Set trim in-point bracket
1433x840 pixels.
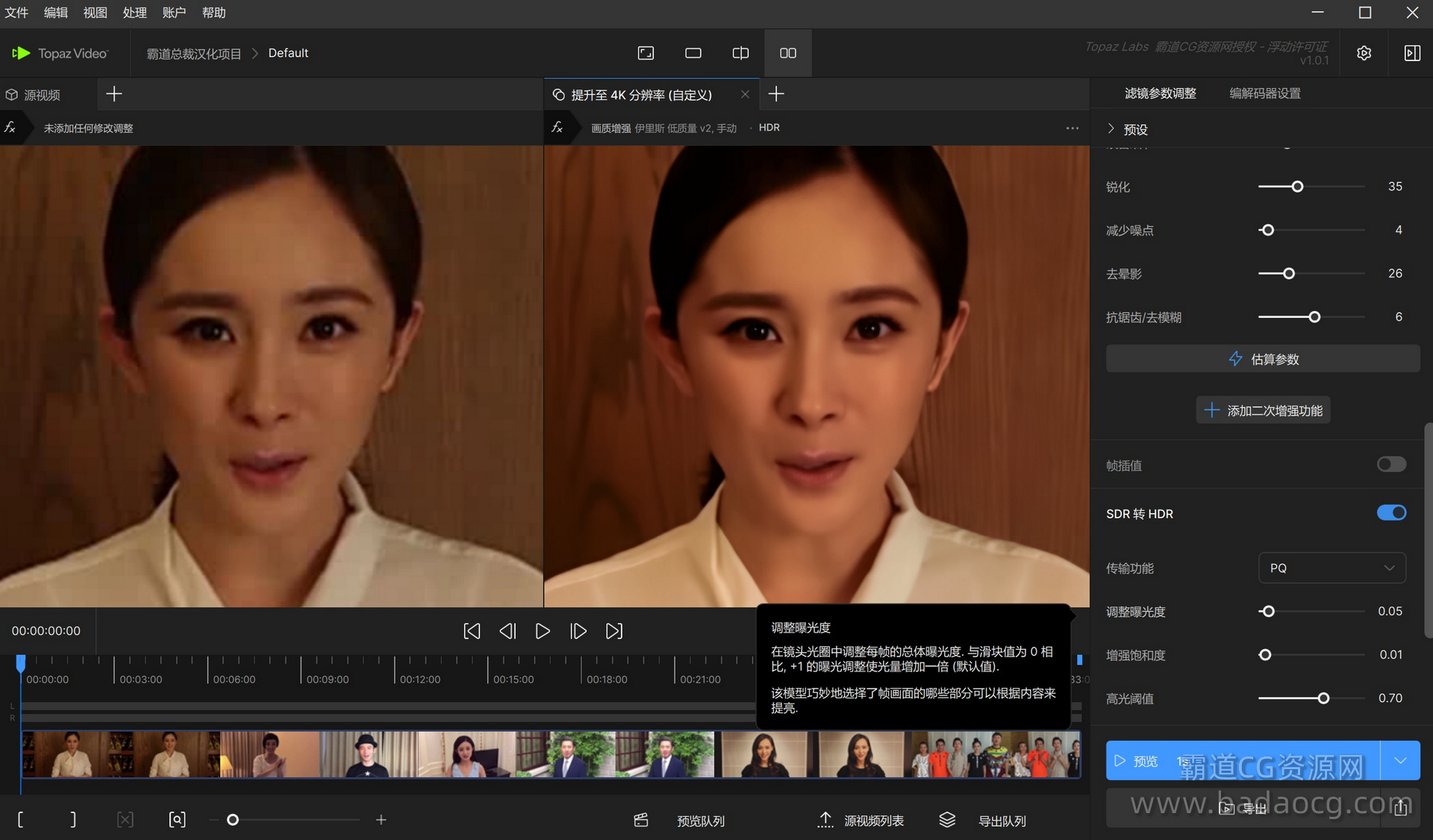(20, 820)
